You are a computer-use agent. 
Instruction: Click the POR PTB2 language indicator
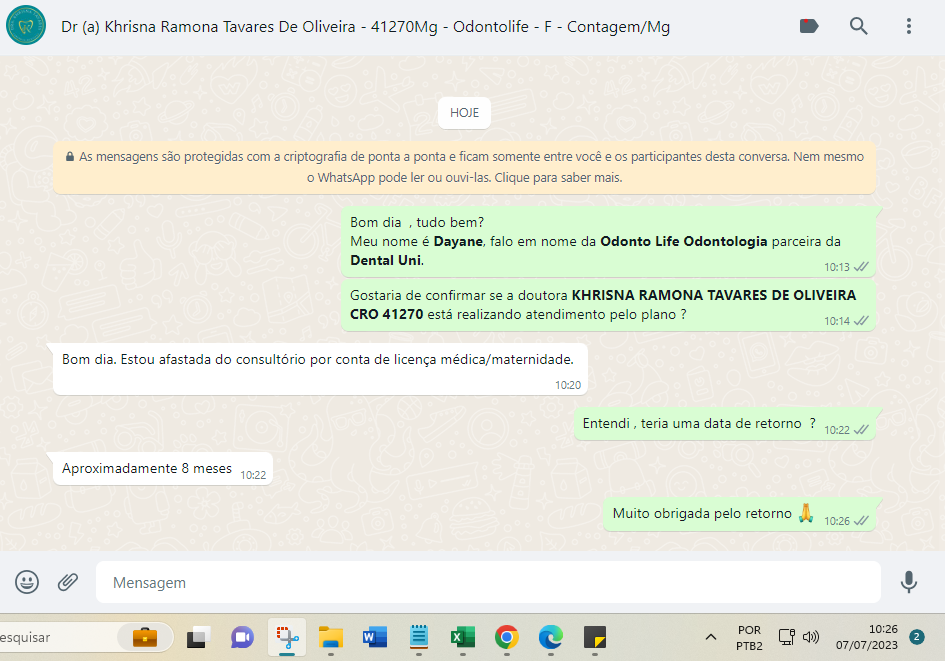tap(749, 638)
